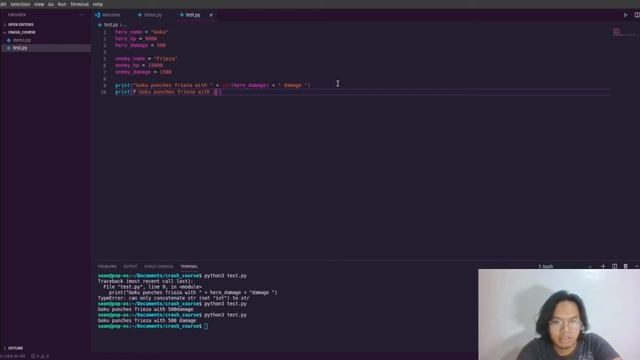Click Python file icon beside test.py in Explorer

pos(9,48)
